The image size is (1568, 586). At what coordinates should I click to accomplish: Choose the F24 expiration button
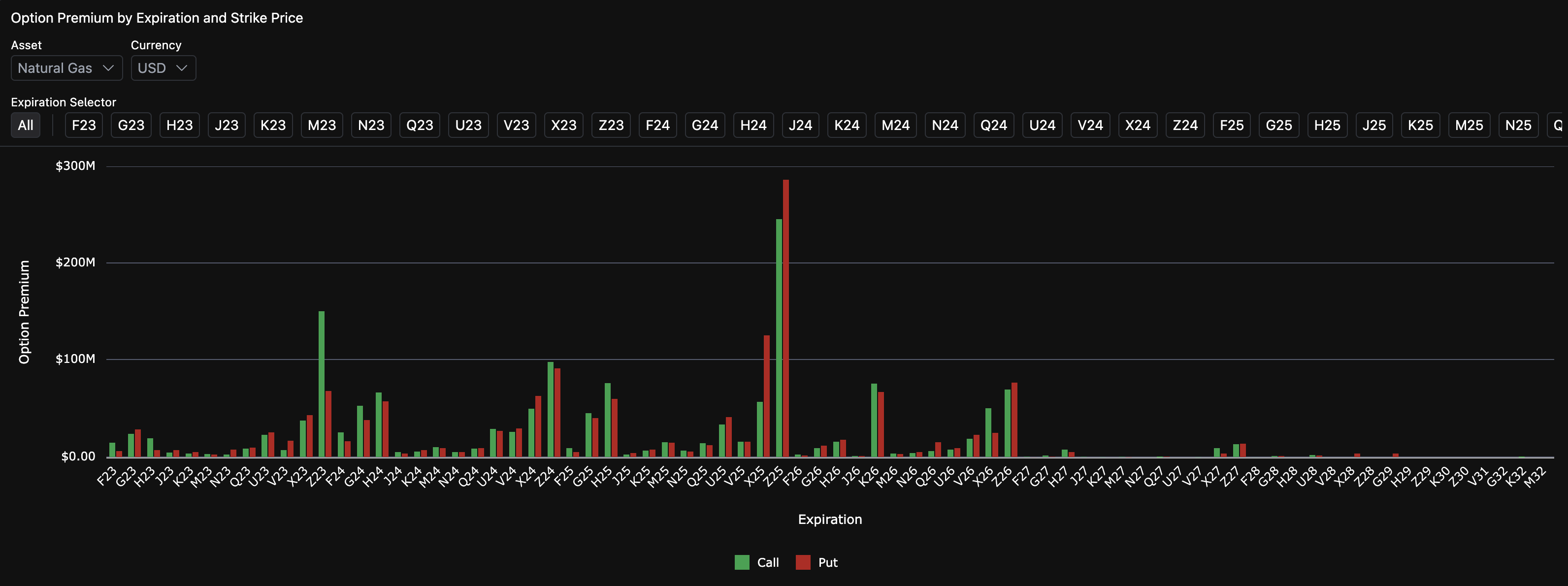[657, 126]
